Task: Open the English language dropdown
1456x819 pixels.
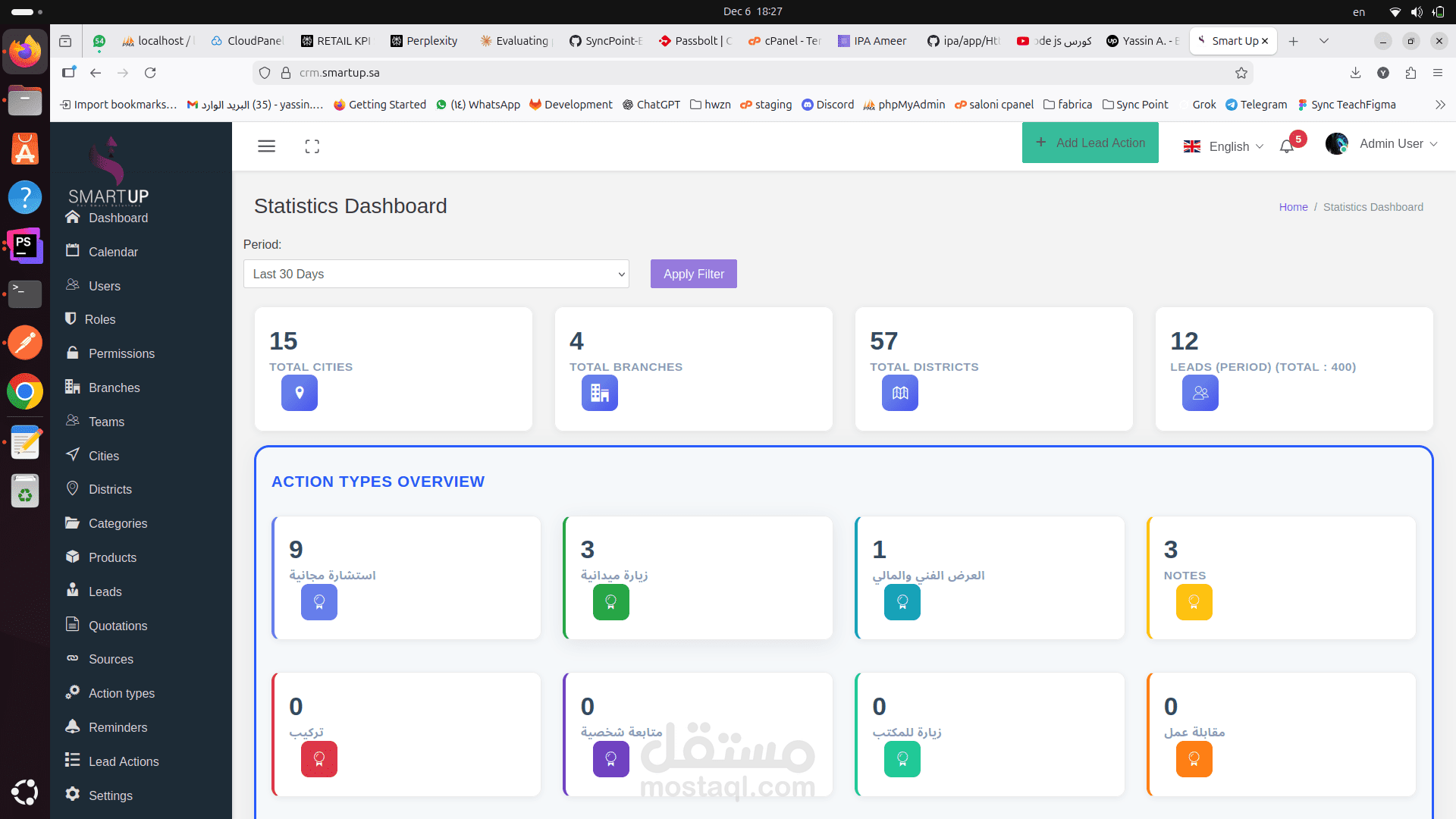Action: click(x=1222, y=146)
